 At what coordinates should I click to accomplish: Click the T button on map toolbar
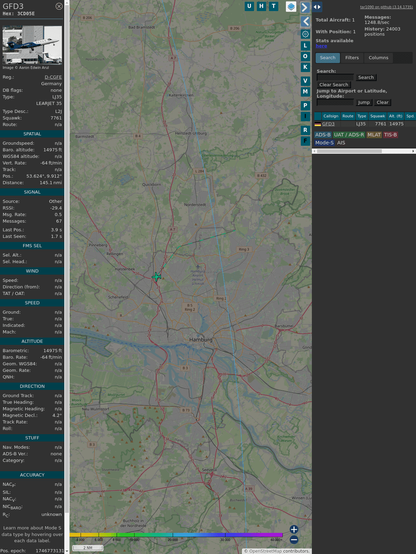point(274,6)
